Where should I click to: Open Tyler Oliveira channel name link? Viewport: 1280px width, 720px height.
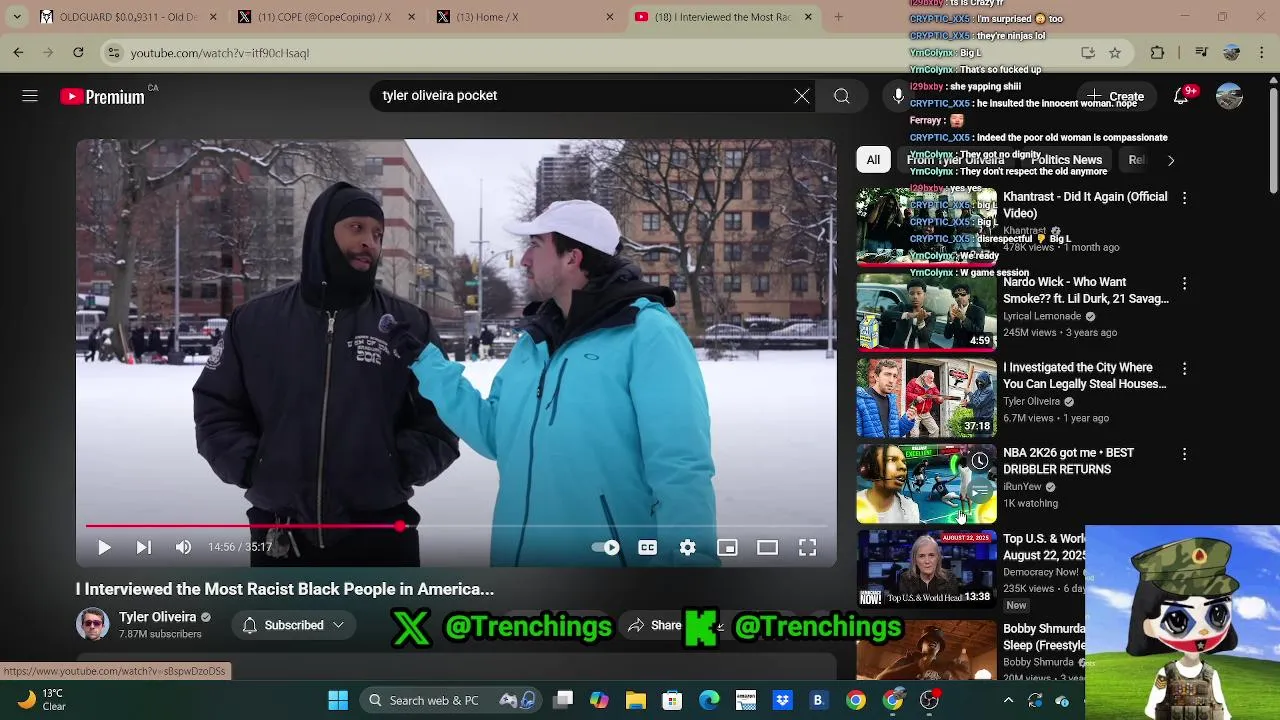click(157, 617)
